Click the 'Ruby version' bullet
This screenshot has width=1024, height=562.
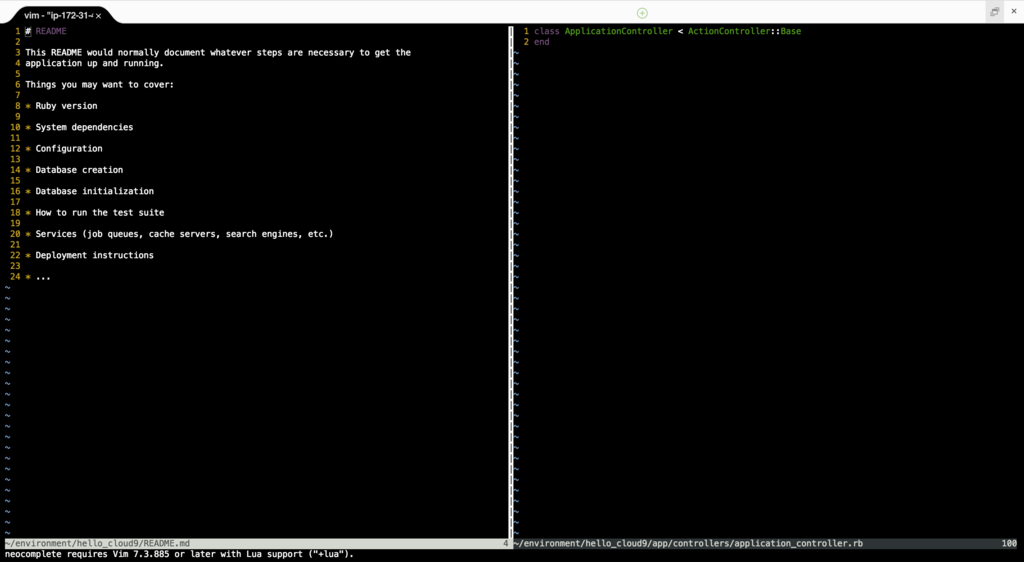pos(61,106)
